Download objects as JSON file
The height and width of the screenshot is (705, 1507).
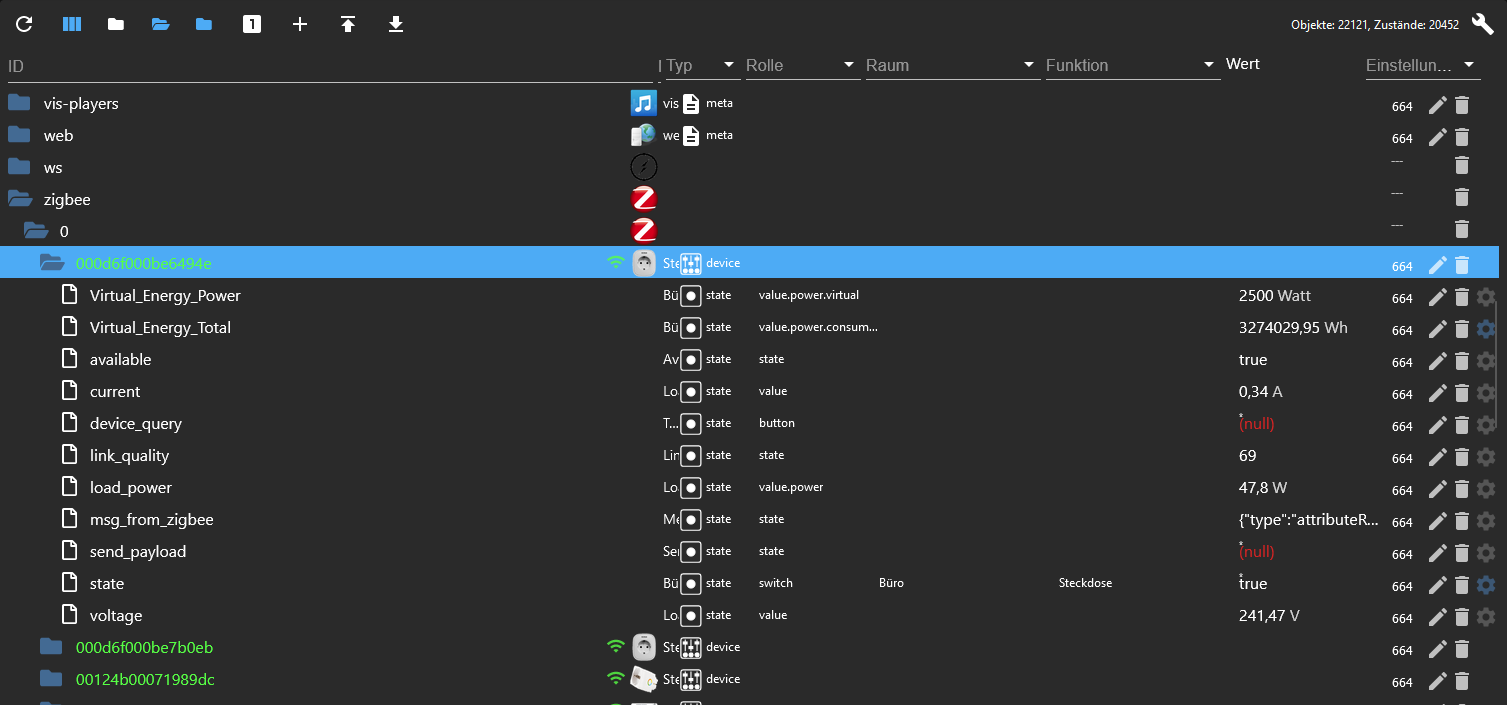pyautogui.click(x=396, y=24)
